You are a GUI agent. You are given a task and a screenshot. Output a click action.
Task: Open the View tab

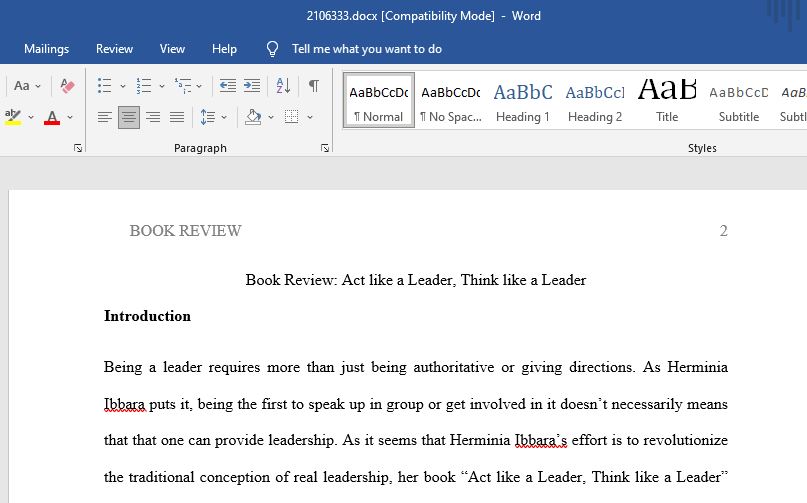[x=172, y=49]
